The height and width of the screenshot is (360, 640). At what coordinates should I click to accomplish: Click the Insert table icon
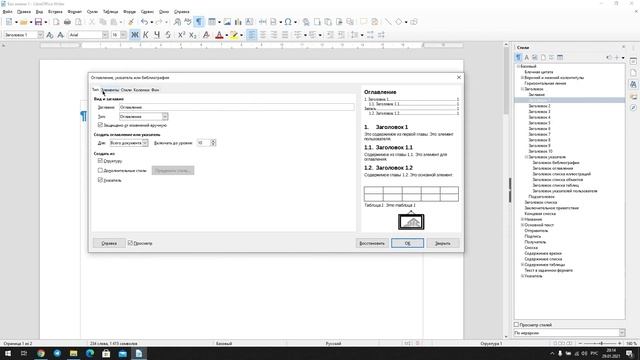tap(212, 22)
